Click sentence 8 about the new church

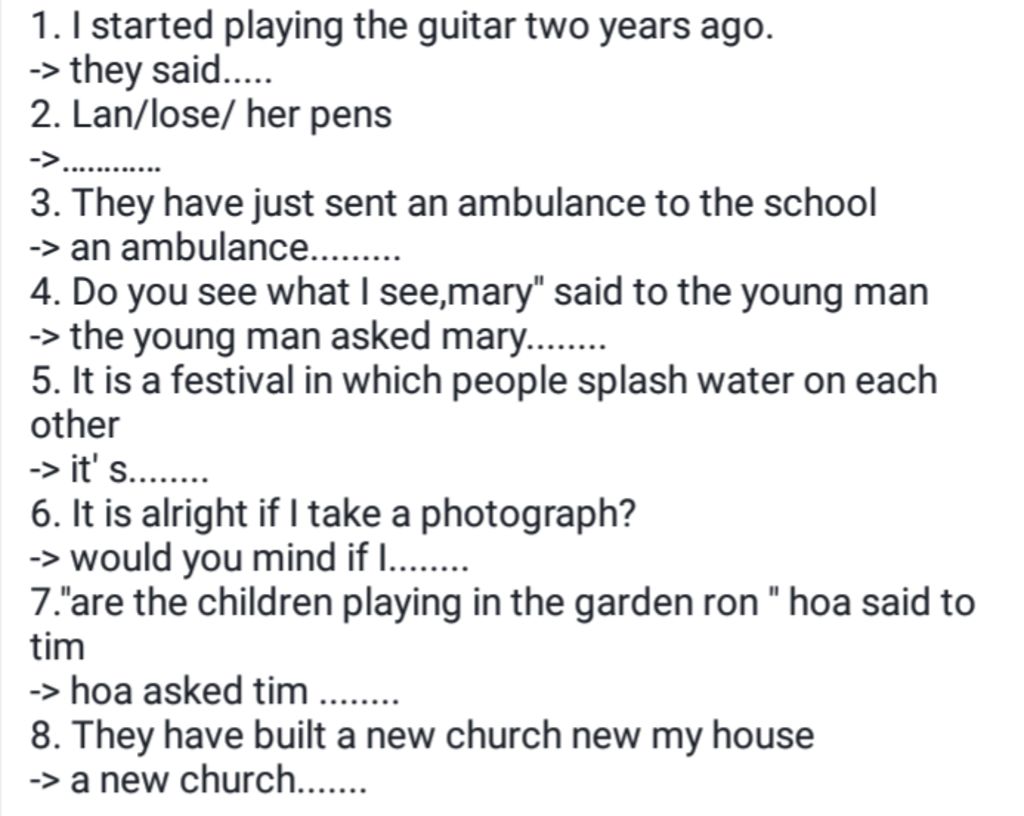[422, 735]
